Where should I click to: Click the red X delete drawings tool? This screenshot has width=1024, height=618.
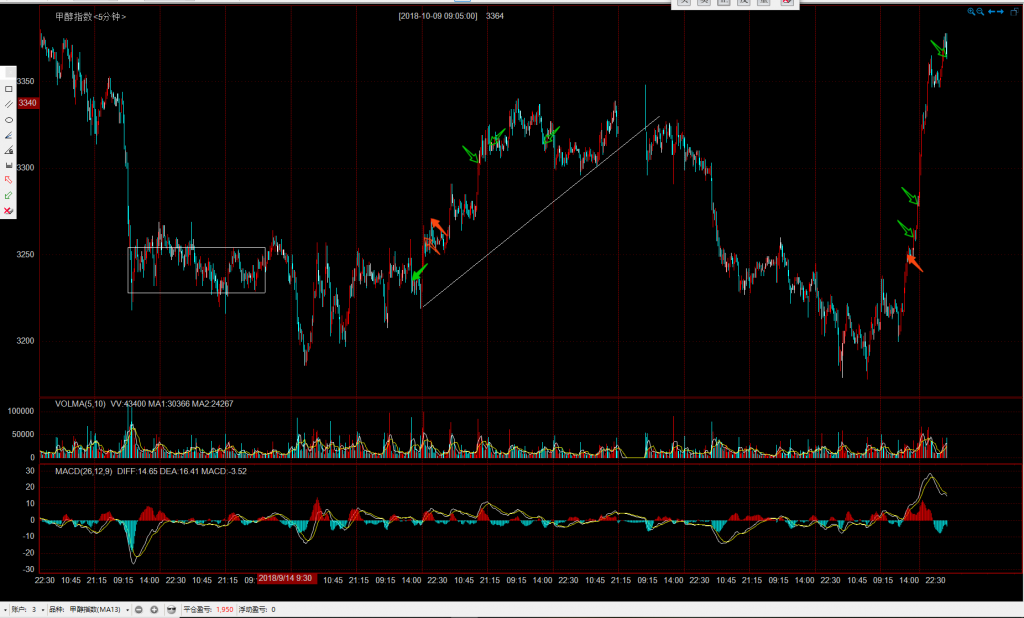(9, 211)
